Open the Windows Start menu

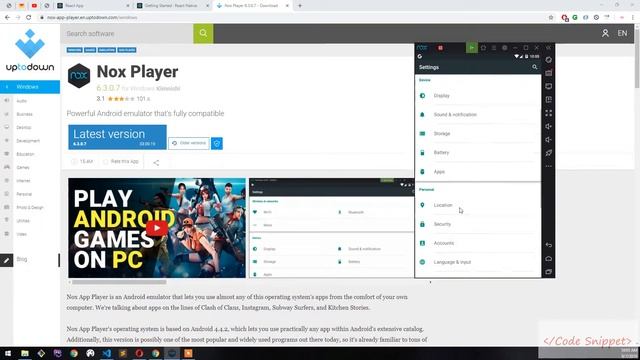tap(8, 353)
